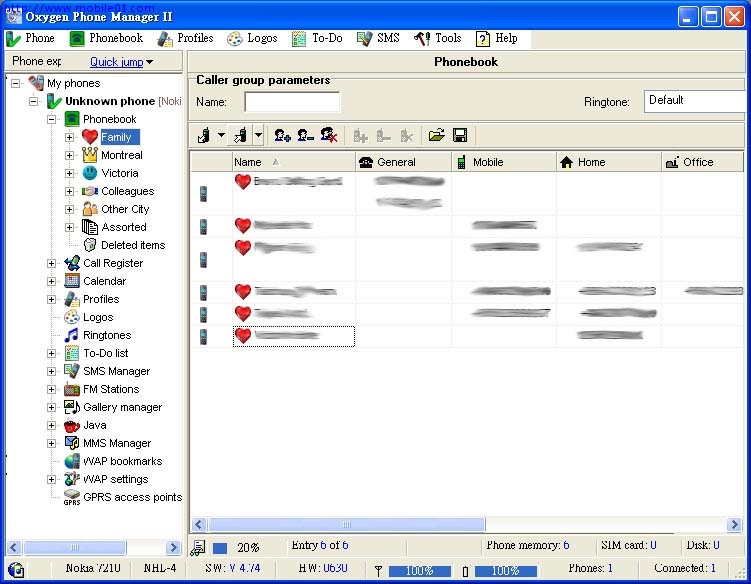Collapse the Unknown phone node

(34, 102)
